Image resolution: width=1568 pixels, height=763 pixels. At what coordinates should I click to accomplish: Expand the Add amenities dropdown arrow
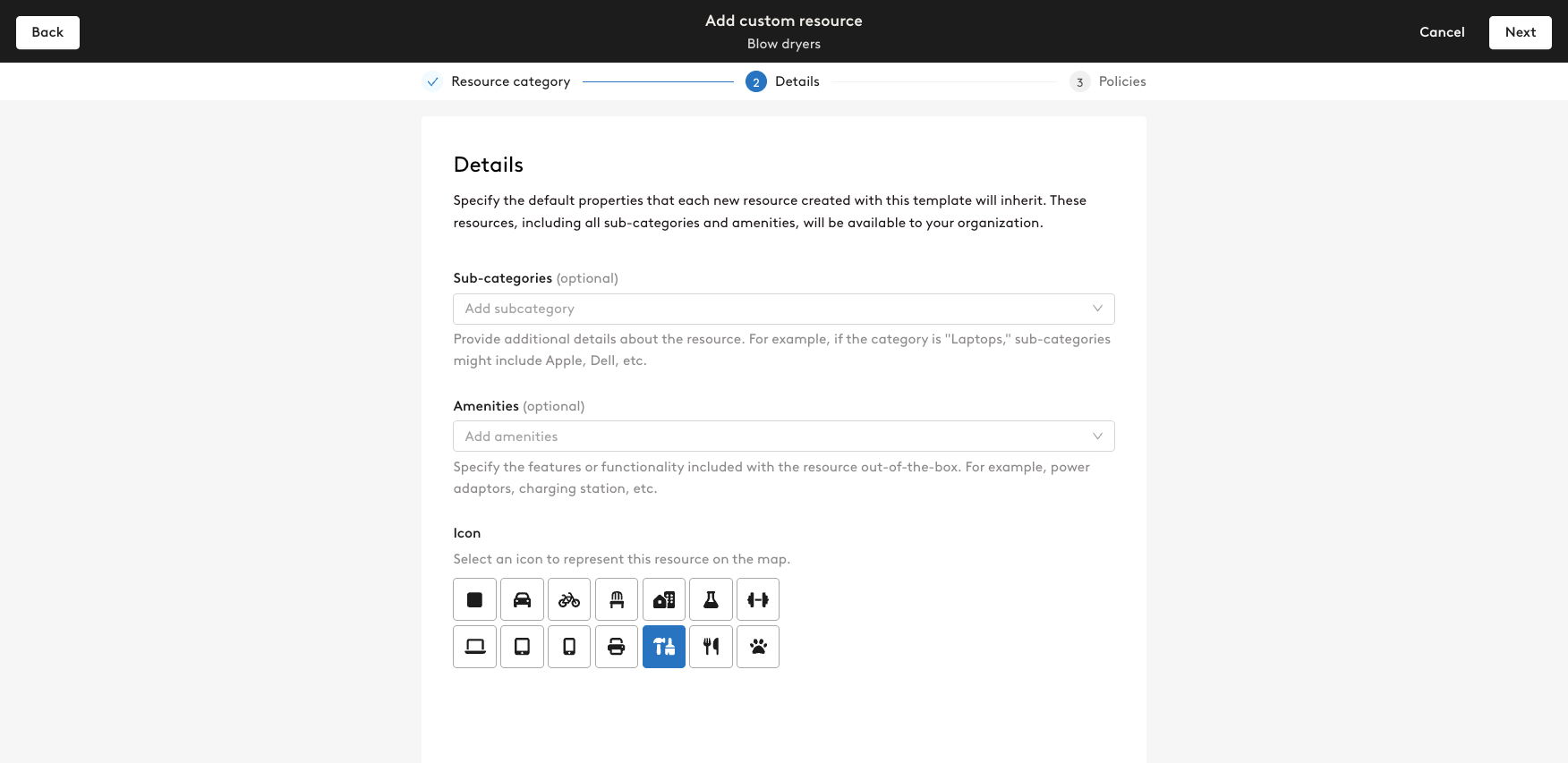pyautogui.click(x=1097, y=437)
